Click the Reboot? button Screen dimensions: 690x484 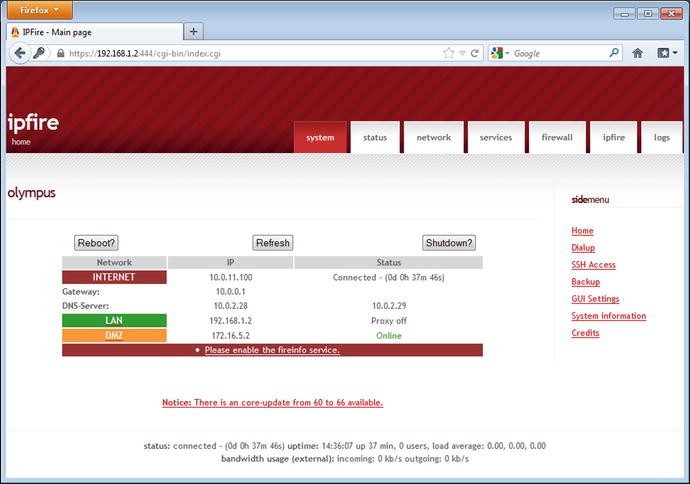click(96, 243)
